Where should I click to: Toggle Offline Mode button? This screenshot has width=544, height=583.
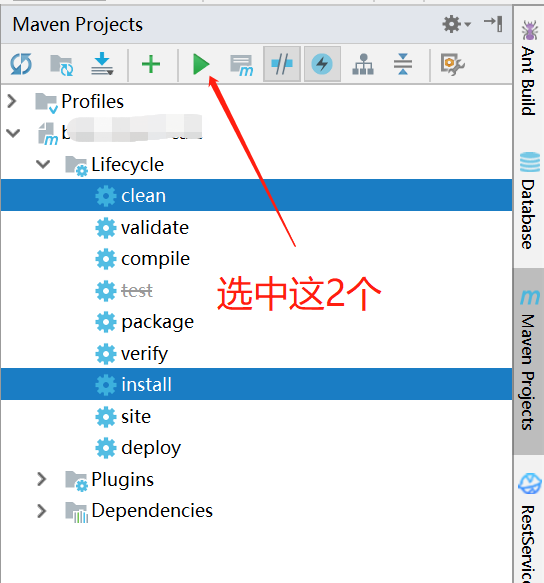(282, 64)
